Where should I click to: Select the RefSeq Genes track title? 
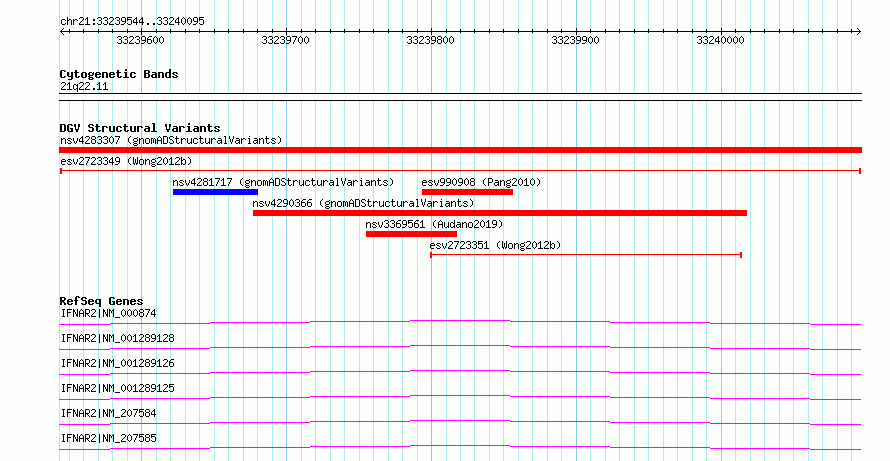pyautogui.click(x=101, y=301)
